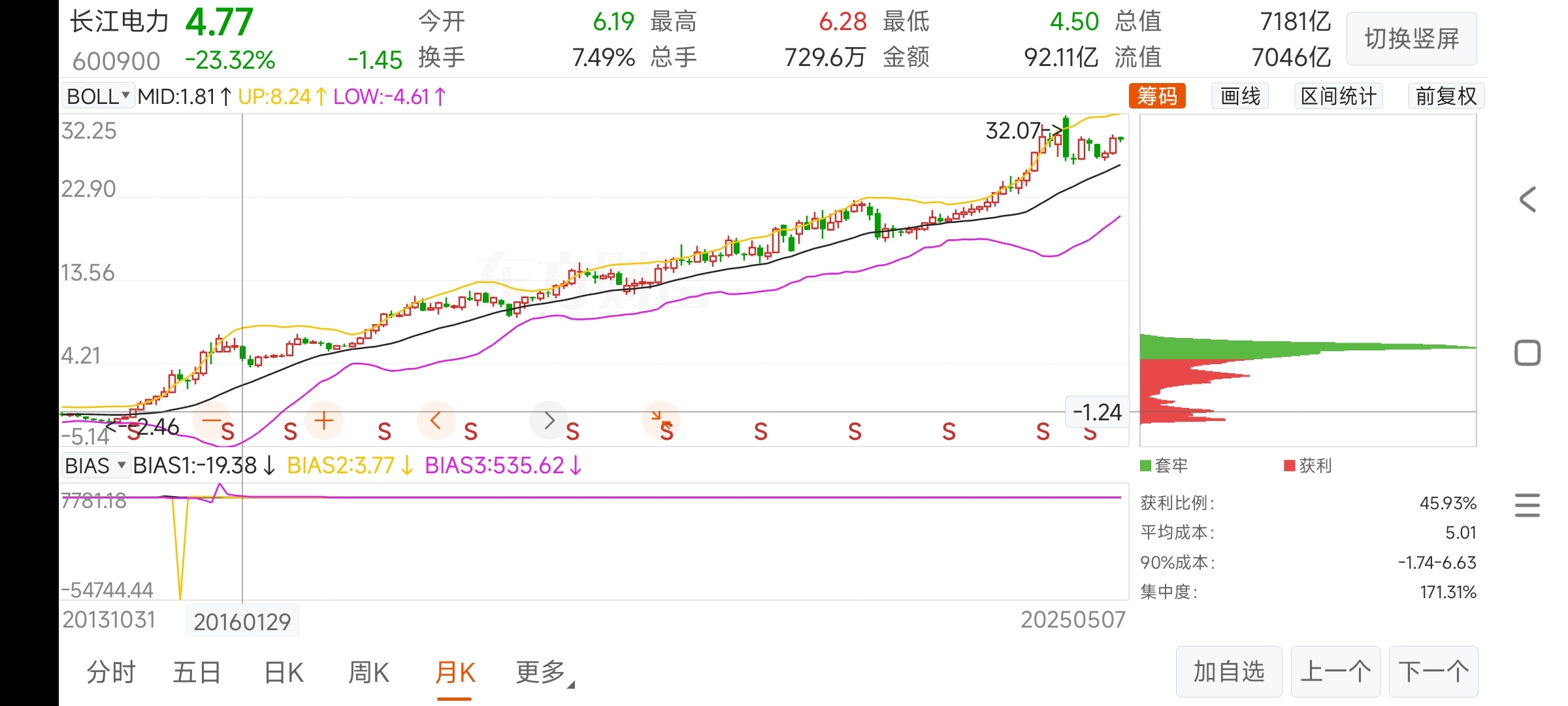Image resolution: width=1568 pixels, height=706 pixels.
Task: Tap the 最低 price 4.50
Action: pyautogui.click(x=1075, y=22)
